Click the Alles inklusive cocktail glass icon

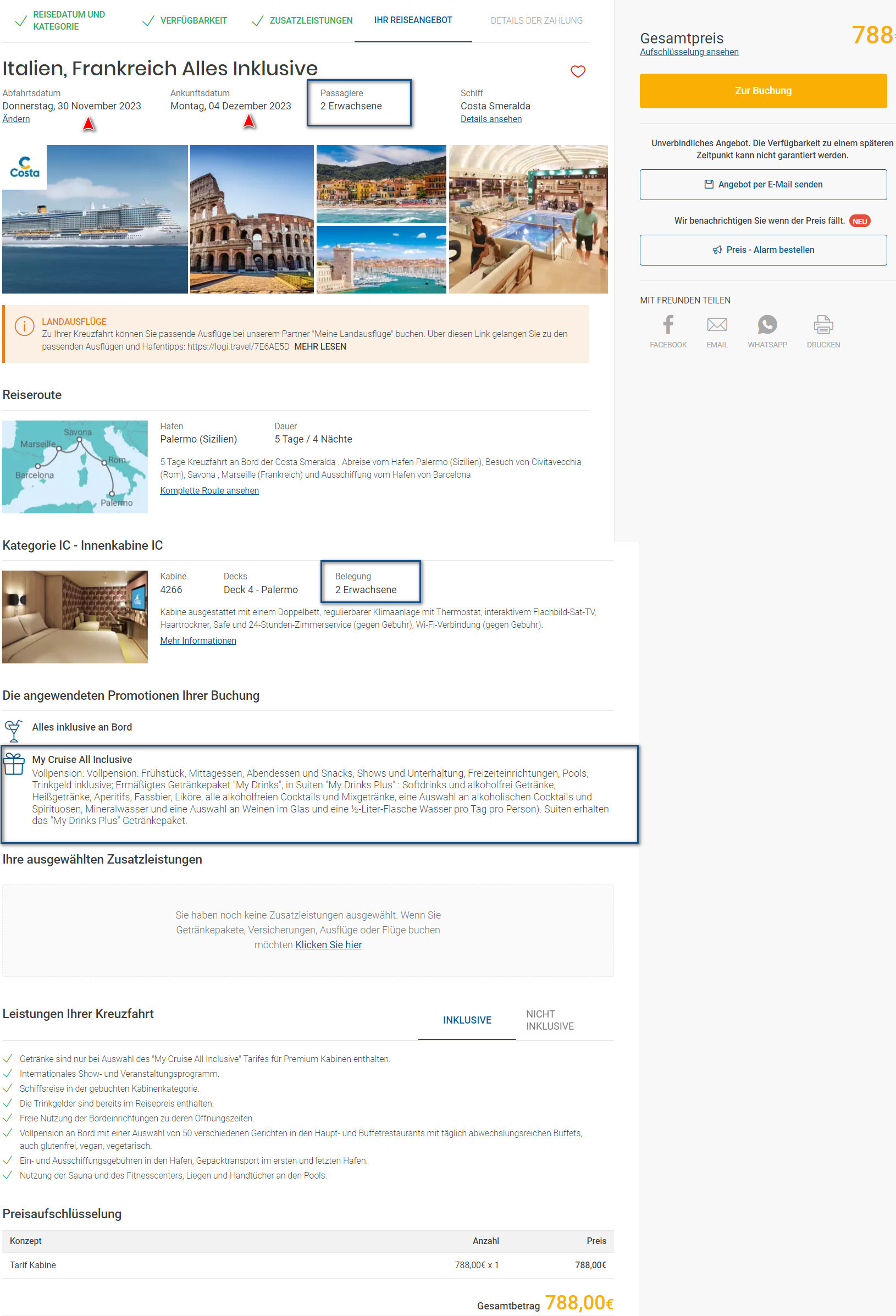(13, 731)
